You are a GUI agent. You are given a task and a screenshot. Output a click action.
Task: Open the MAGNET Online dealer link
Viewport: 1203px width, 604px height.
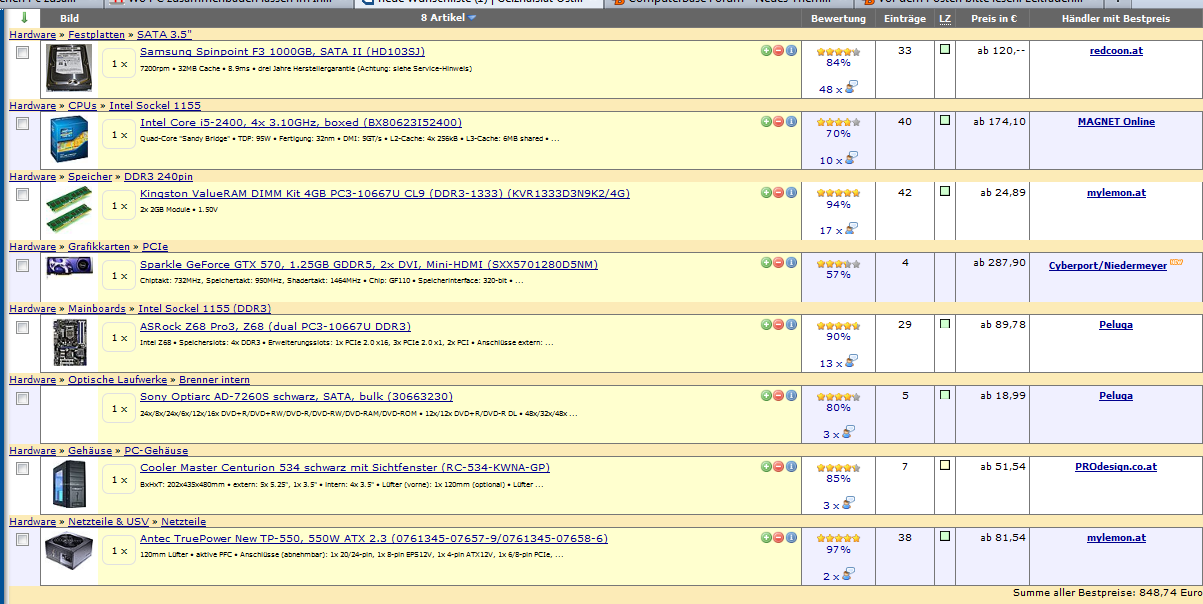tap(1116, 121)
